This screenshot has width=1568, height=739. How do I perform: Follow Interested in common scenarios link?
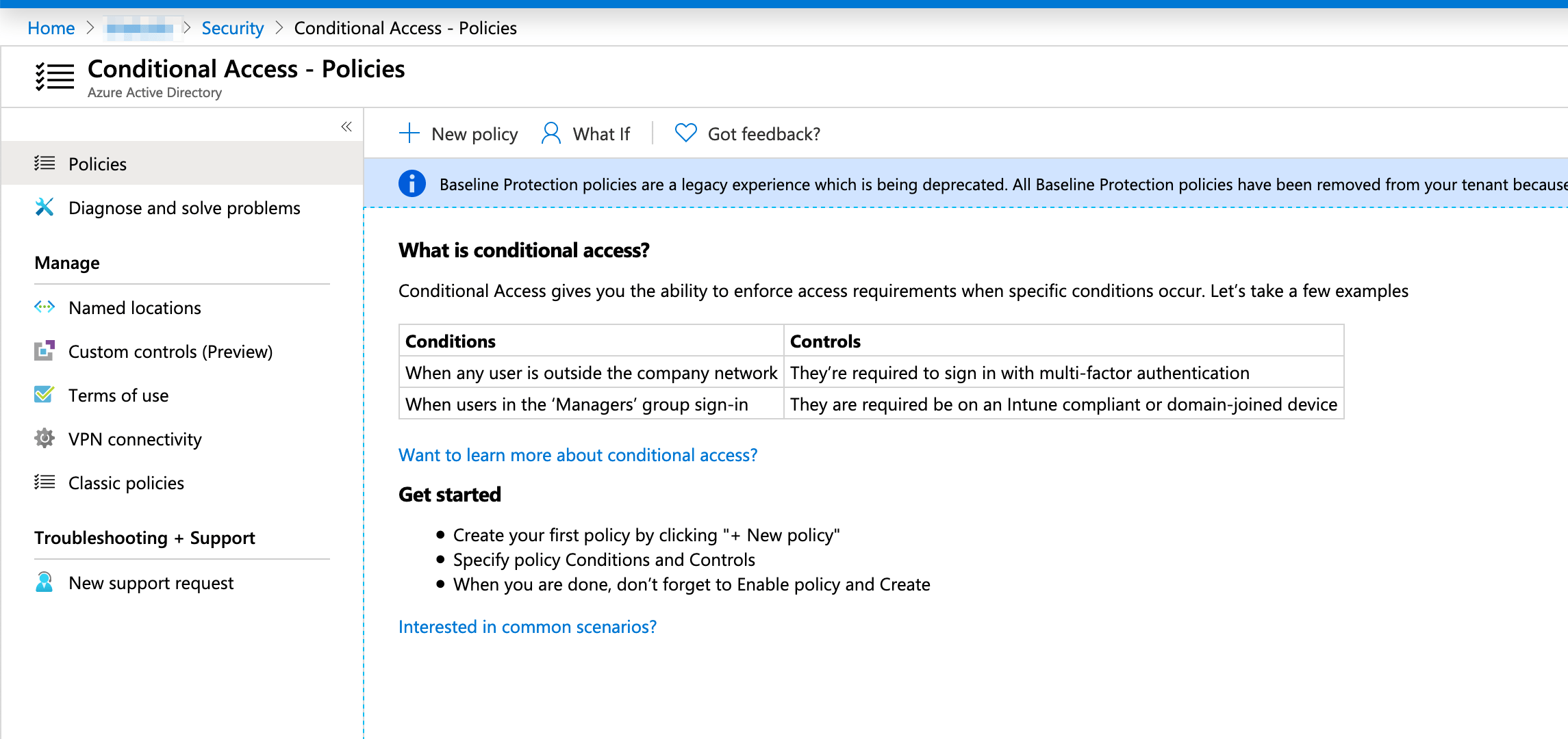[x=527, y=627]
